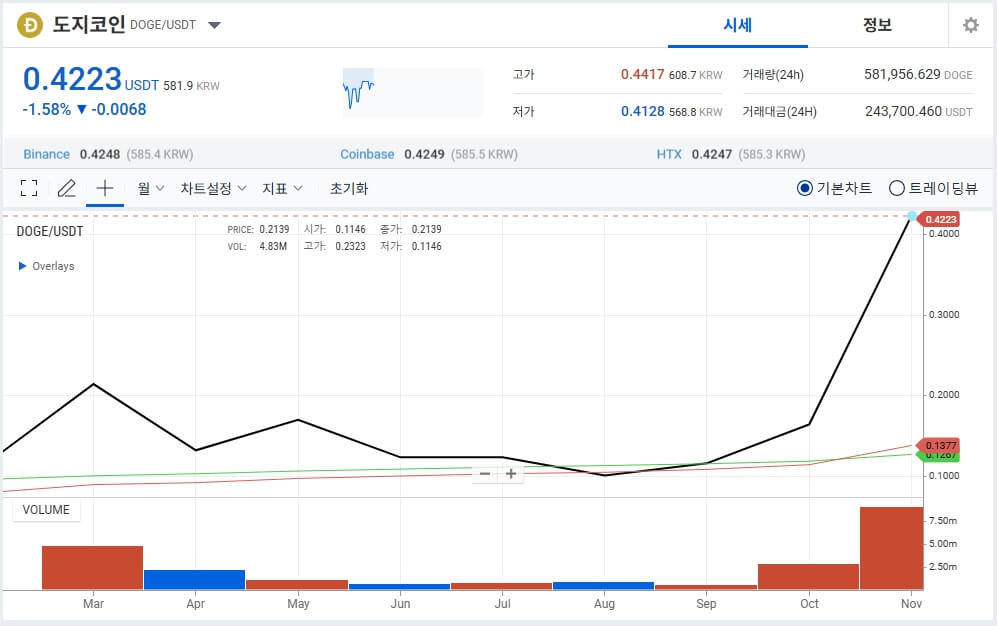Open the 지표 indicators dropdown
Viewport: 997px width, 626px height.
click(282, 188)
